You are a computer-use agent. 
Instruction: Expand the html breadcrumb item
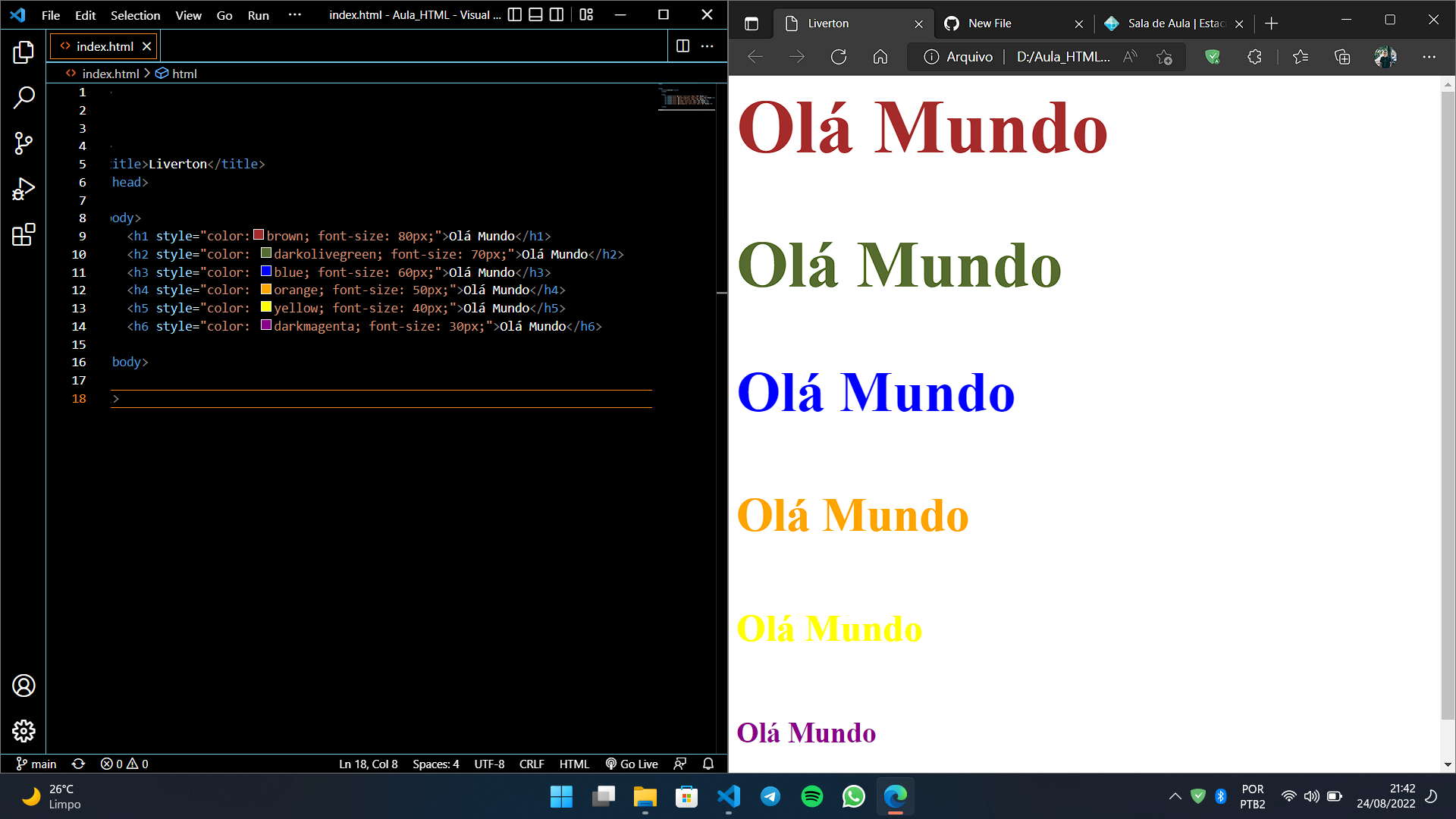point(184,74)
